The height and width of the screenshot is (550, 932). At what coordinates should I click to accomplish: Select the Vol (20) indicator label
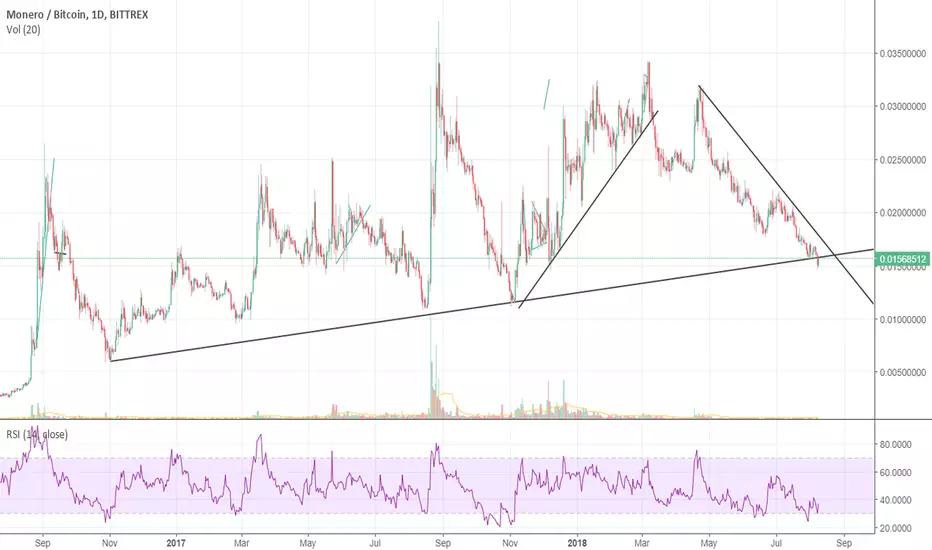[24, 29]
